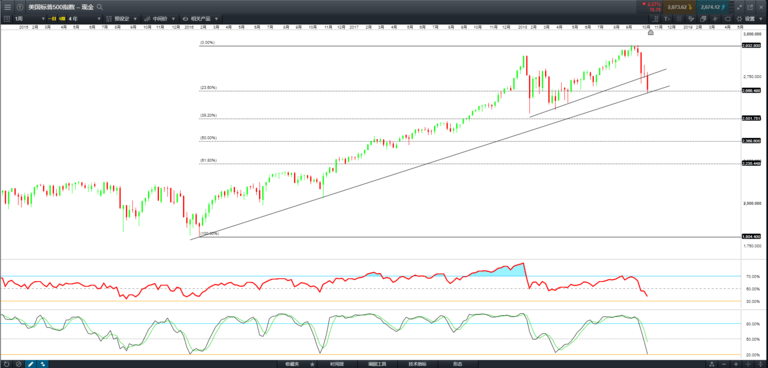The width and height of the screenshot is (768, 368).
Task: Expand the 设置 settings dropdown arrow
Action: tap(761, 19)
